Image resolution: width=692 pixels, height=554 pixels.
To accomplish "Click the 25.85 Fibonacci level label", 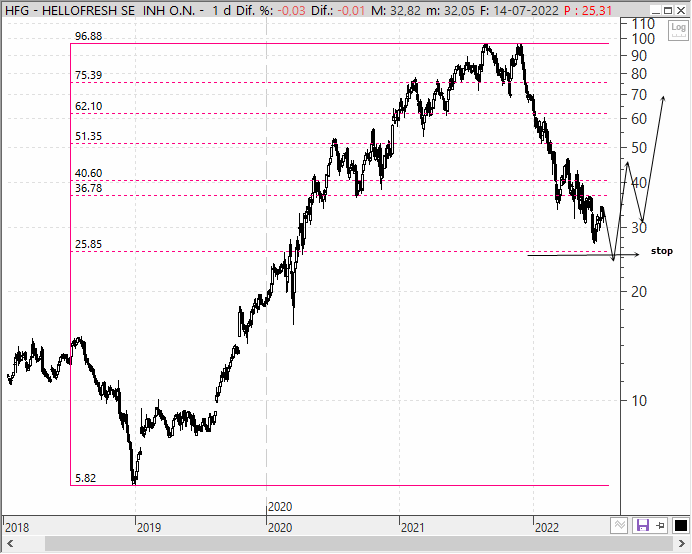I will point(88,244).
